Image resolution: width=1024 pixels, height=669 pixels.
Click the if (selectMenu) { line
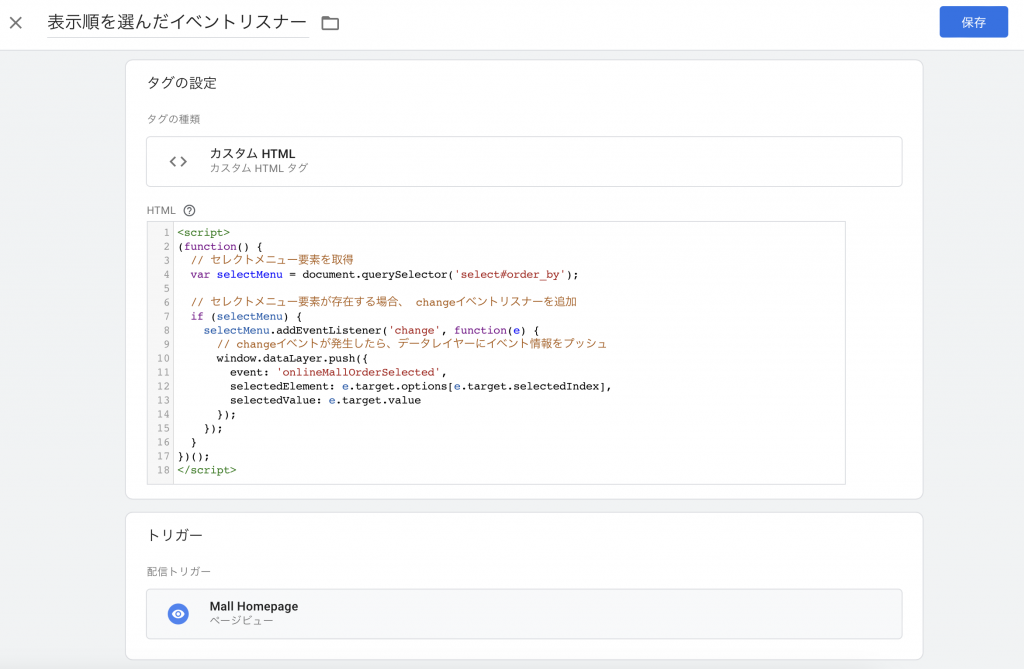pos(246,316)
